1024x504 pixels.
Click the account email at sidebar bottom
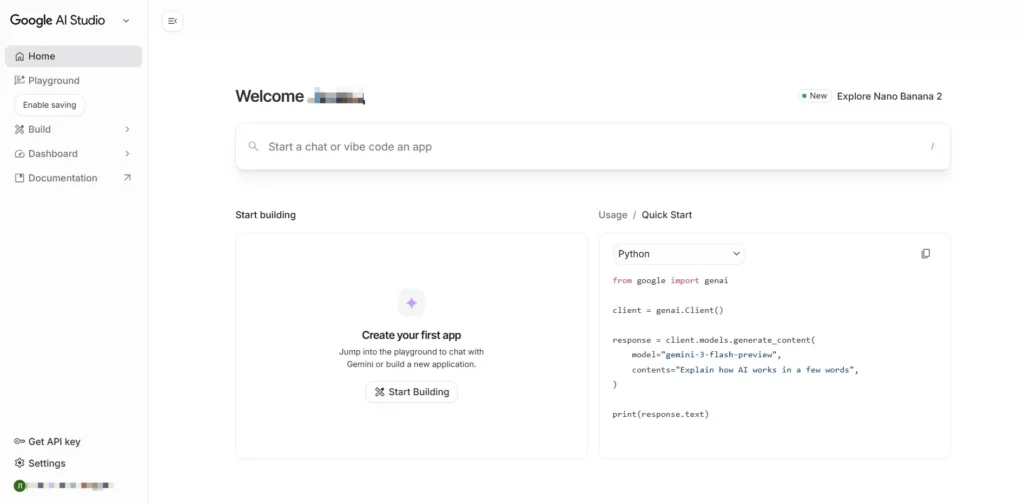[72, 486]
